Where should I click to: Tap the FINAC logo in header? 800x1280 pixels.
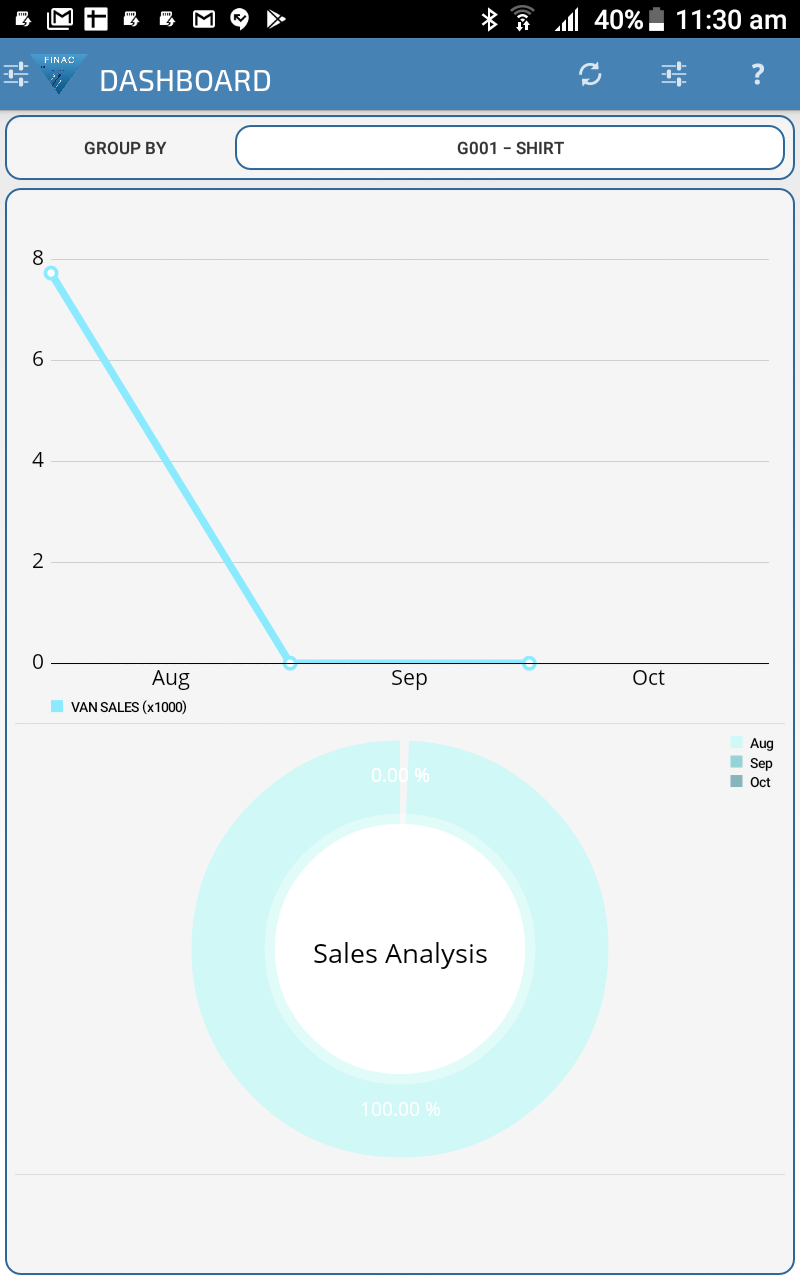click(59, 75)
